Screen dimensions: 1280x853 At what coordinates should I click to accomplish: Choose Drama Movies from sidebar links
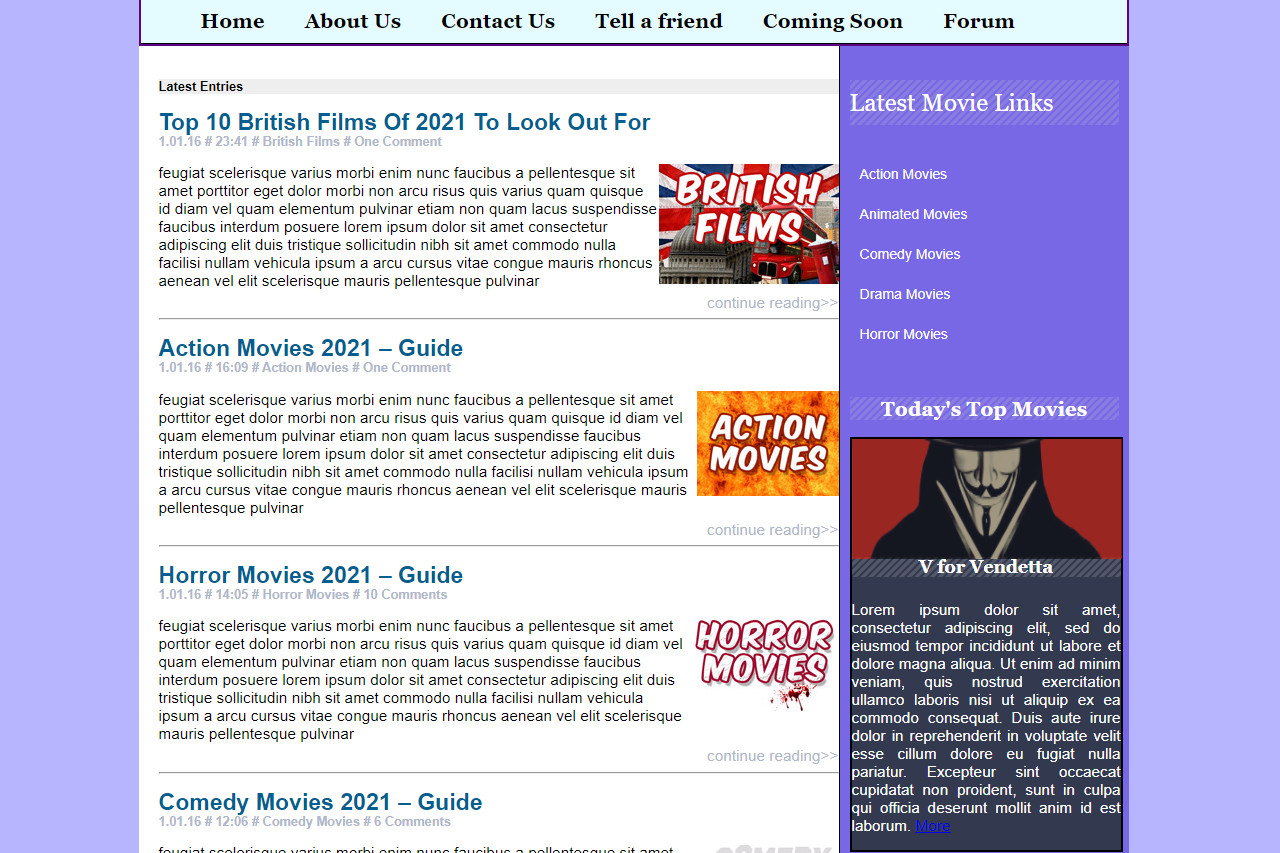(904, 294)
